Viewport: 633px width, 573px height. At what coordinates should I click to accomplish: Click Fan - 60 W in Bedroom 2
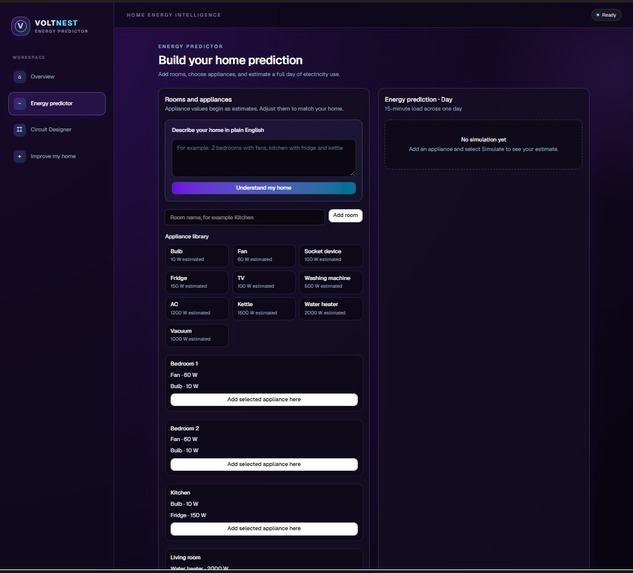(184, 439)
